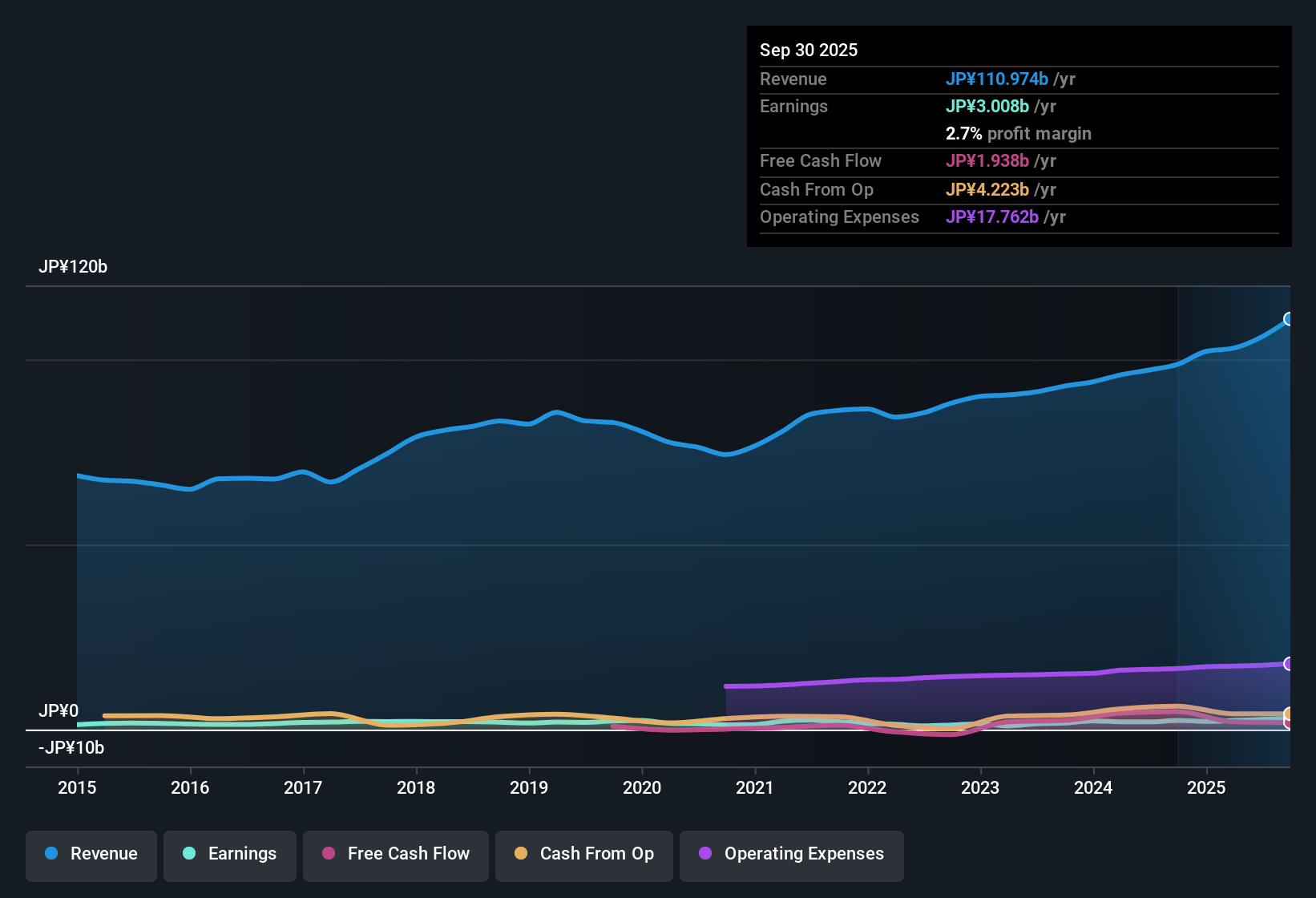Click the 2.7% profit margin text
The width and height of the screenshot is (1316, 898).
(1018, 134)
